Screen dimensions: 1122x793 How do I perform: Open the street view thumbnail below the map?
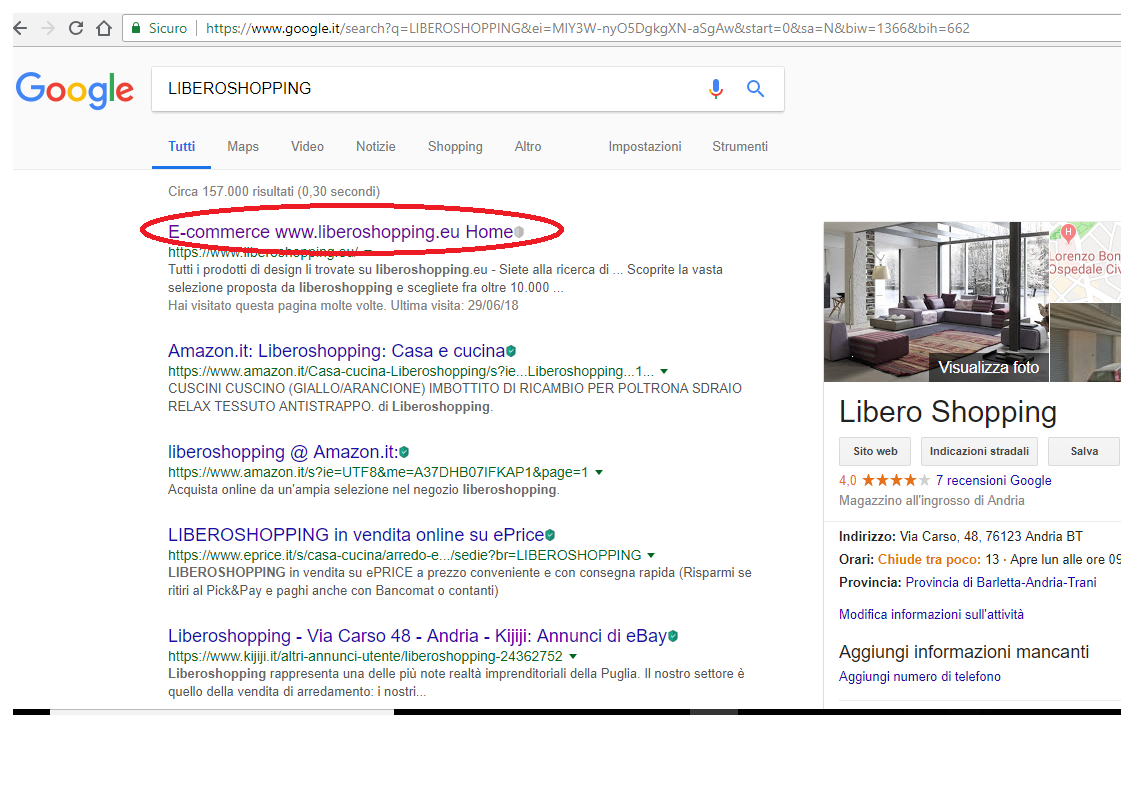click(1086, 342)
